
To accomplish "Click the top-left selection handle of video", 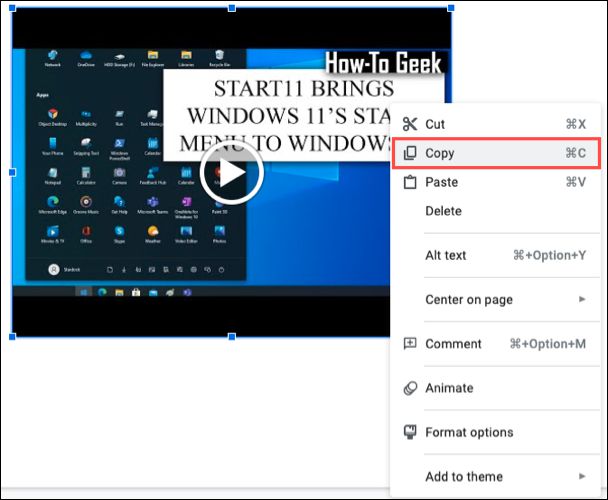I will tap(12, 8).
